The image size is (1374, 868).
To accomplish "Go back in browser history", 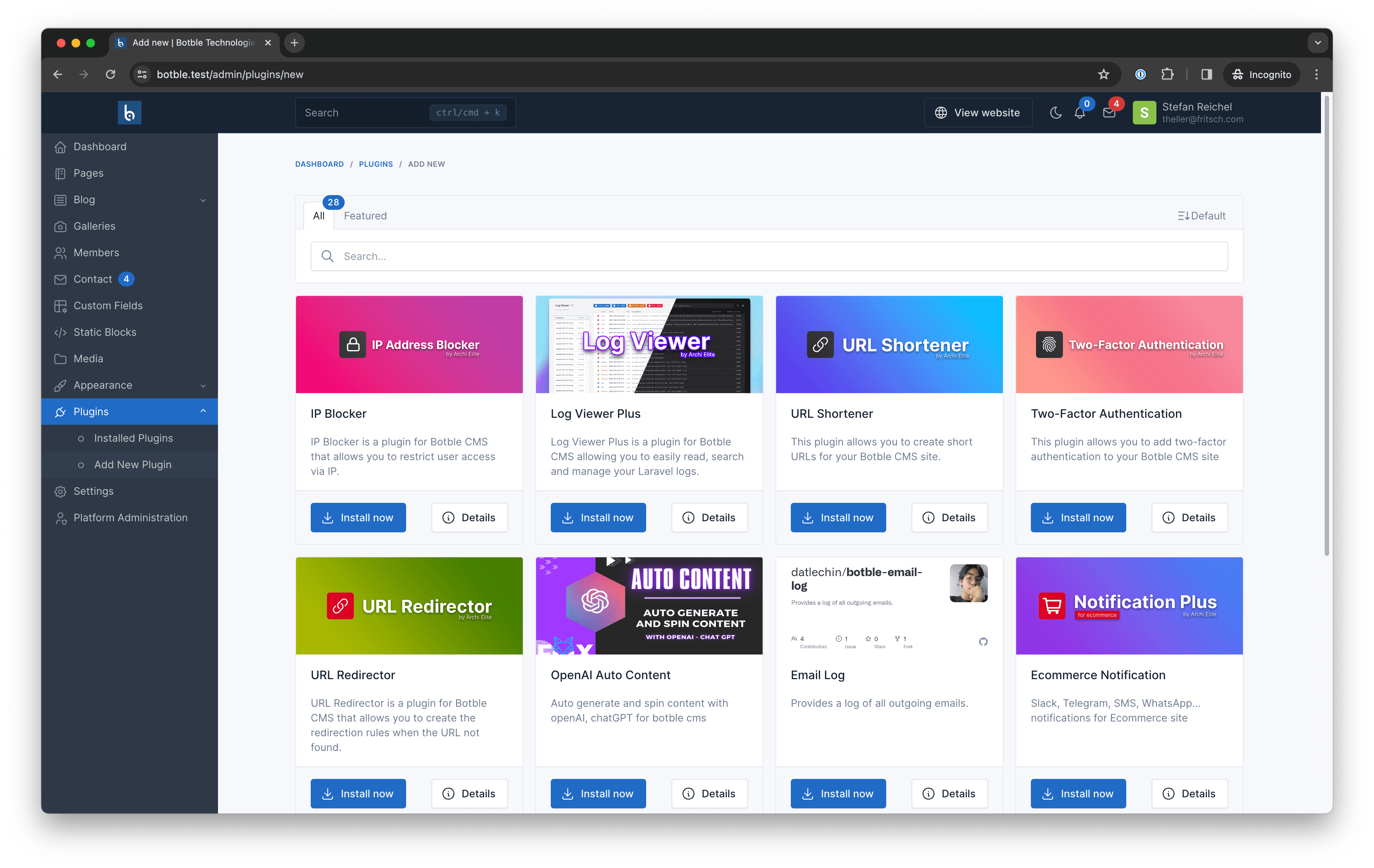I will [x=58, y=74].
